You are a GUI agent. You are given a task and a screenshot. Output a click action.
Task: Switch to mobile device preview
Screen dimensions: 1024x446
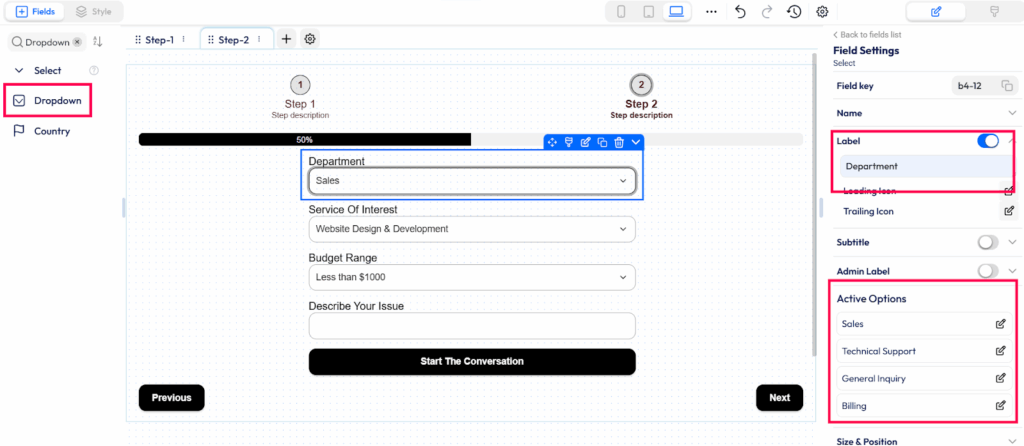click(x=621, y=12)
